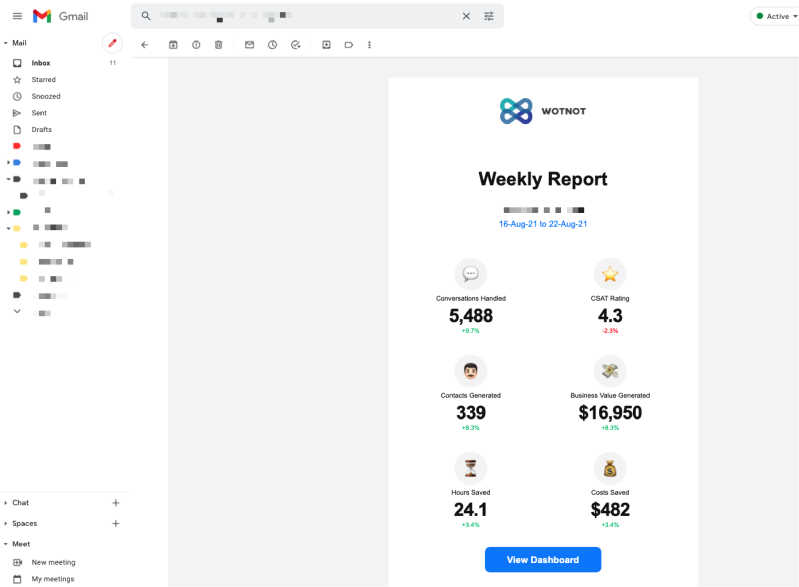Click the Hours Saved hourglass icon
The image size is (799, 587).
tap(470, 467)
